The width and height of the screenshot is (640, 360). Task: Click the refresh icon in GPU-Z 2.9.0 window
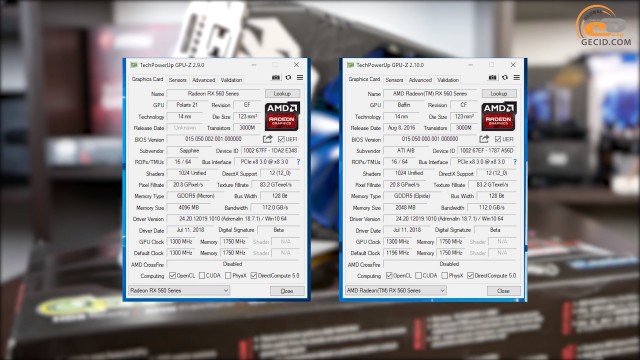pos(288,78)
